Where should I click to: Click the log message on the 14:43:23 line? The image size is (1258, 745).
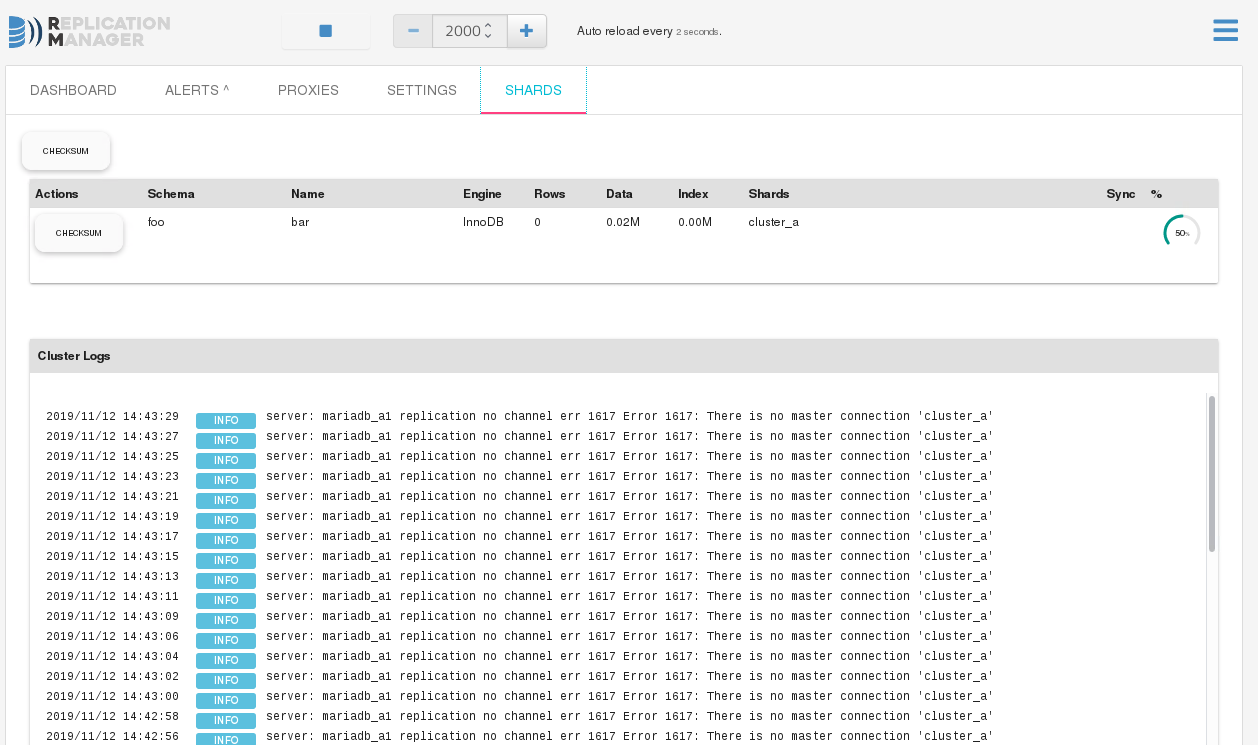tap(630, 477)
